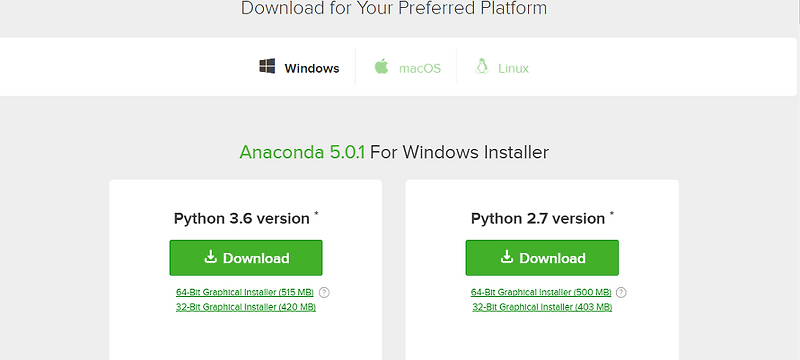Open help icon beside 515 MB installer
Viewport: 800px width, 360px height.
point(324,293)
